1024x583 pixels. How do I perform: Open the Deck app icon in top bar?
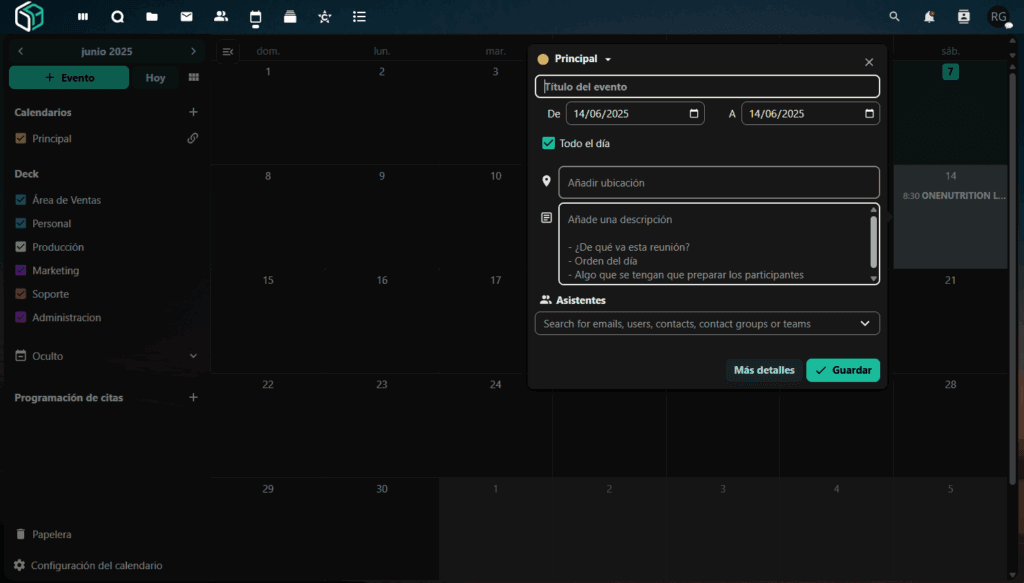pos(290,17)
